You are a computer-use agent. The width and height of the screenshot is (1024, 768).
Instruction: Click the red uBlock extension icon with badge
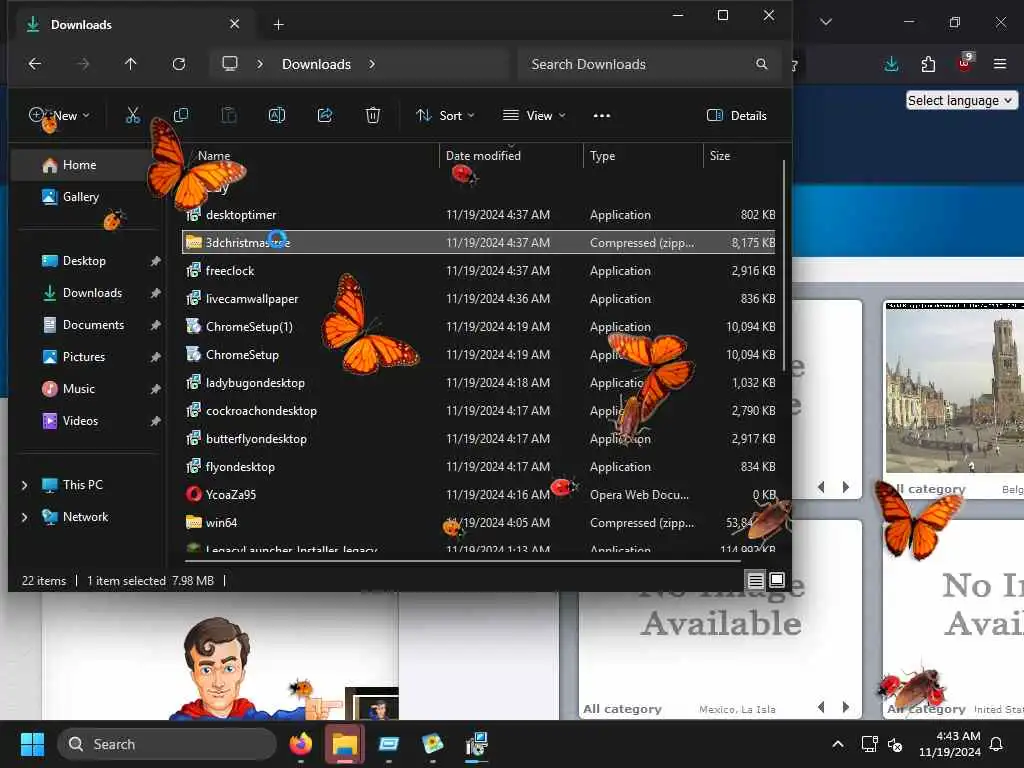[x=965, y=63]
